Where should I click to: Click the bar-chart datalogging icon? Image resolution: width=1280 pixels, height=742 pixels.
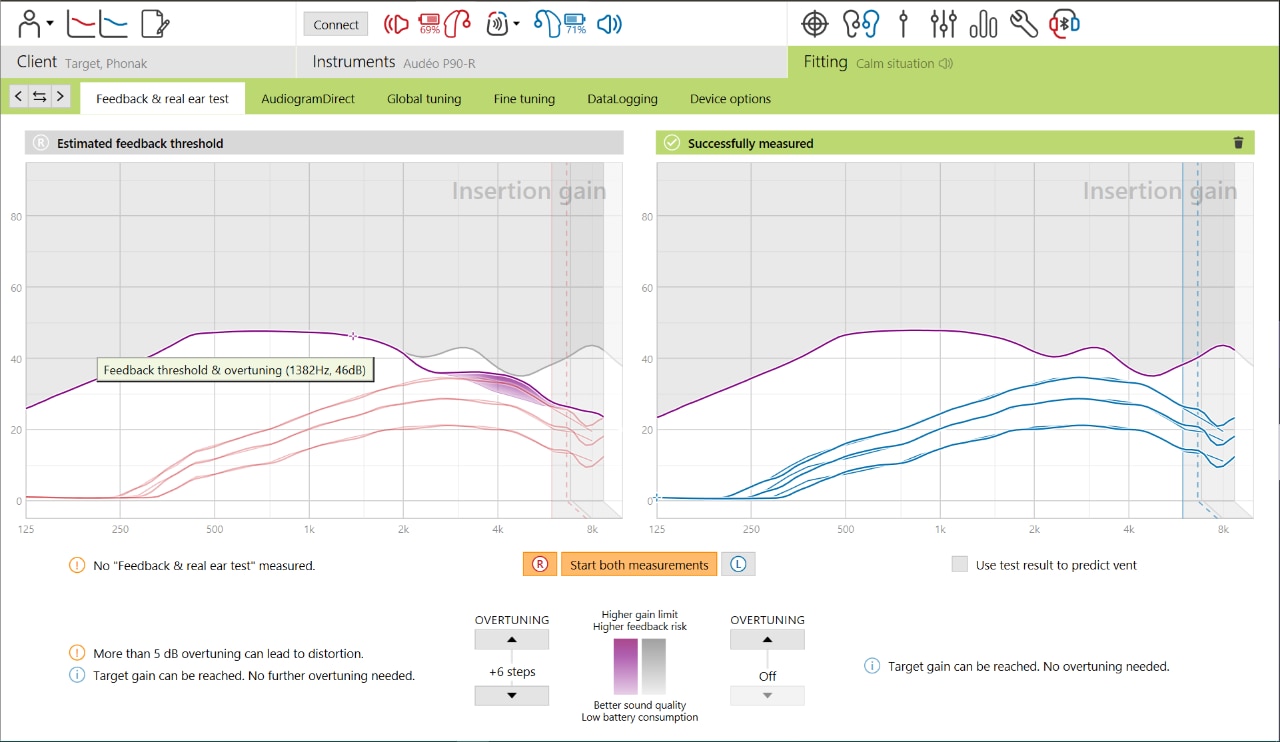(x=983, y=23)
